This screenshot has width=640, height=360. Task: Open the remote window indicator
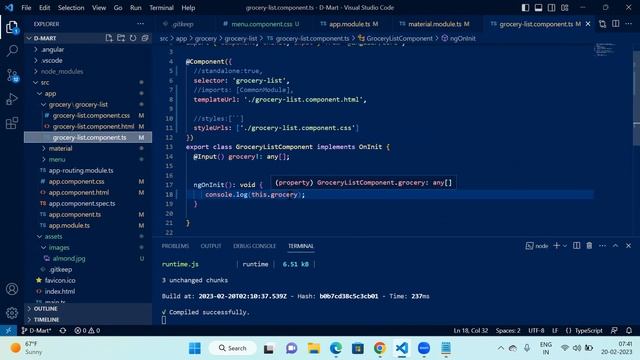8,330
